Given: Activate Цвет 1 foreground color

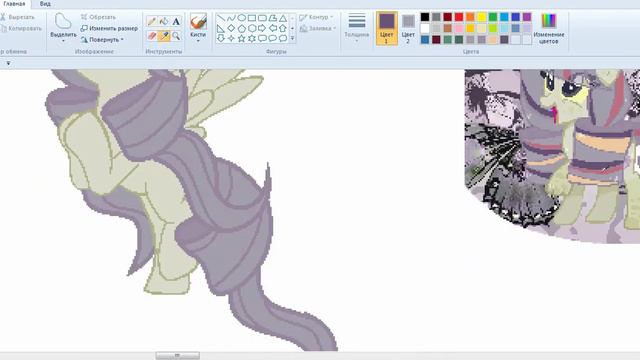Looking at the screenshot, I should click(x=387, y=28).
